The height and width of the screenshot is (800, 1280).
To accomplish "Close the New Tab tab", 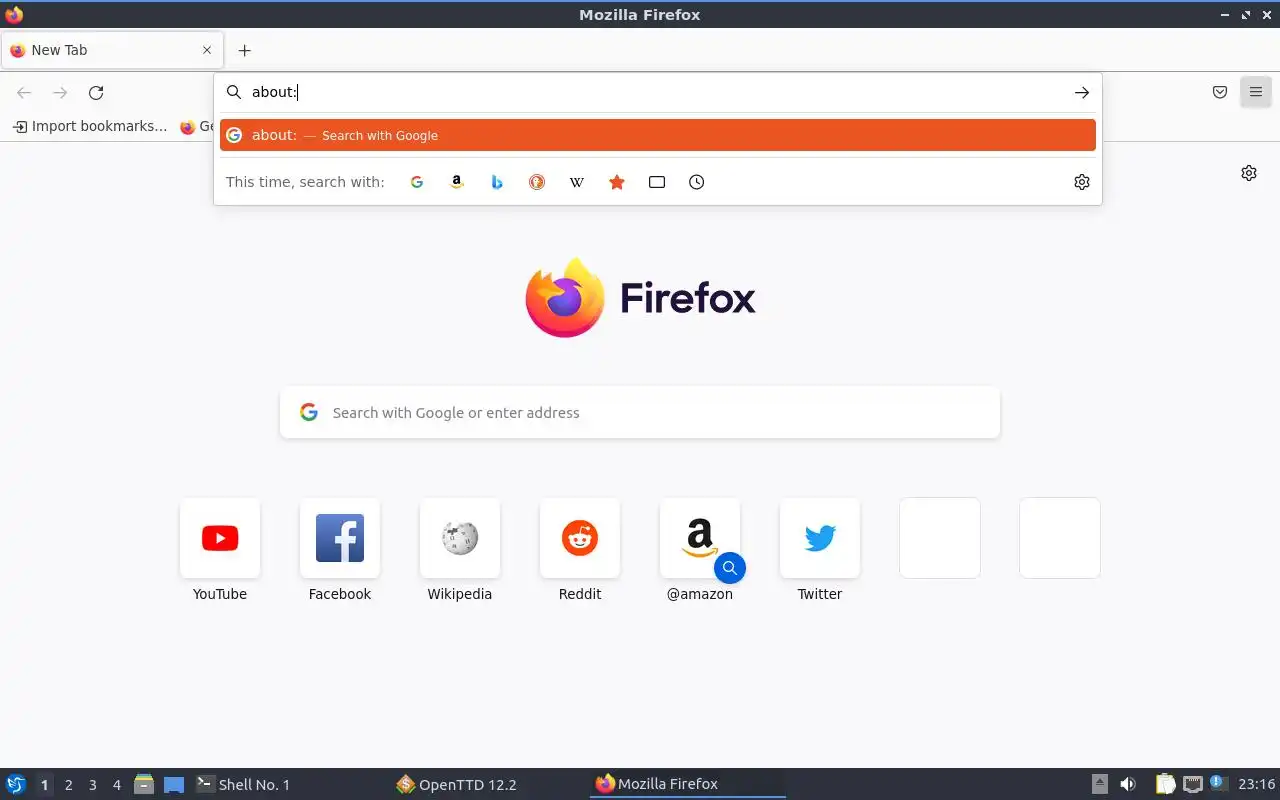I will pos(207,50).
